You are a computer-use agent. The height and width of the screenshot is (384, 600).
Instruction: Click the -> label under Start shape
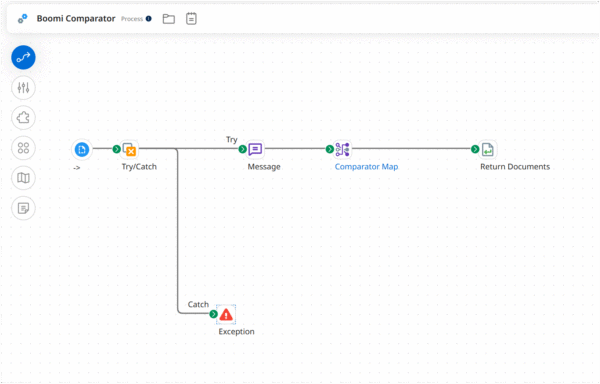[77, 168]
